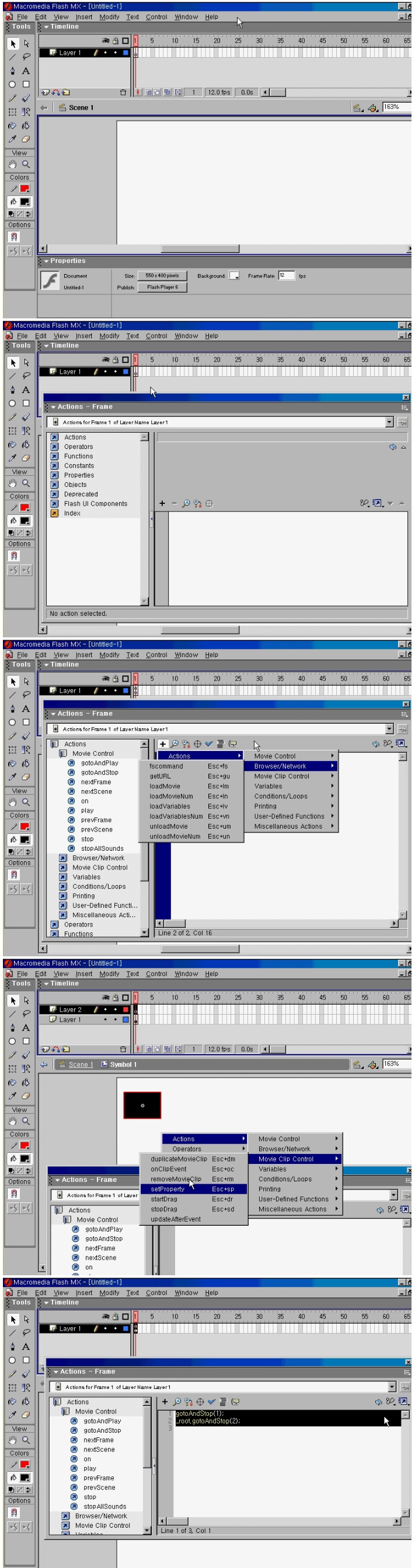This screenshot has height=1568, width=415.
Task: Click the Find magnifier icon in 'No action selected' window
Action: [x=186, y=503]
